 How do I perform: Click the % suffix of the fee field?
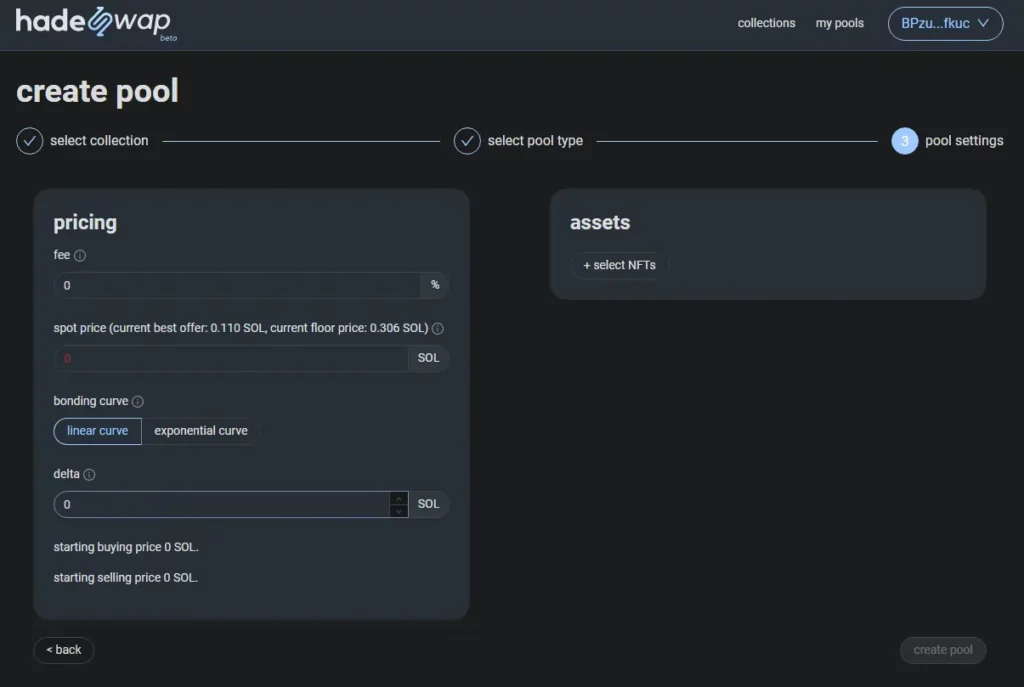pyautogui.click(x=435, y=285)
